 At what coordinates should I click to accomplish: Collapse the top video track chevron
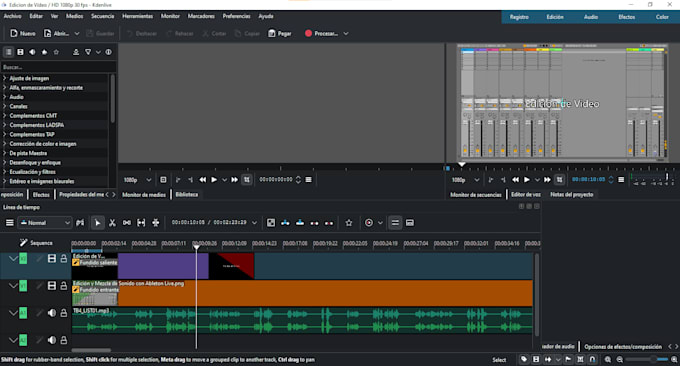[x=13, y=259]
